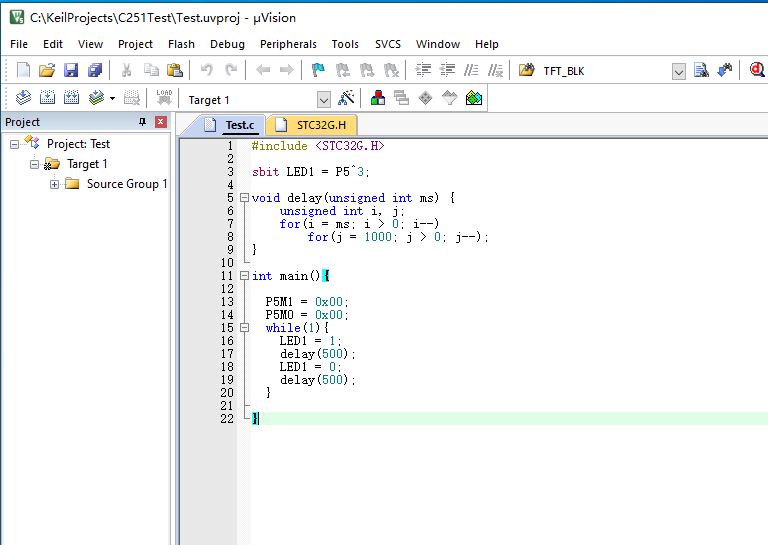Collapse Target 1 tree node
This screenshot has height=545, width=768.
point(34,164)
